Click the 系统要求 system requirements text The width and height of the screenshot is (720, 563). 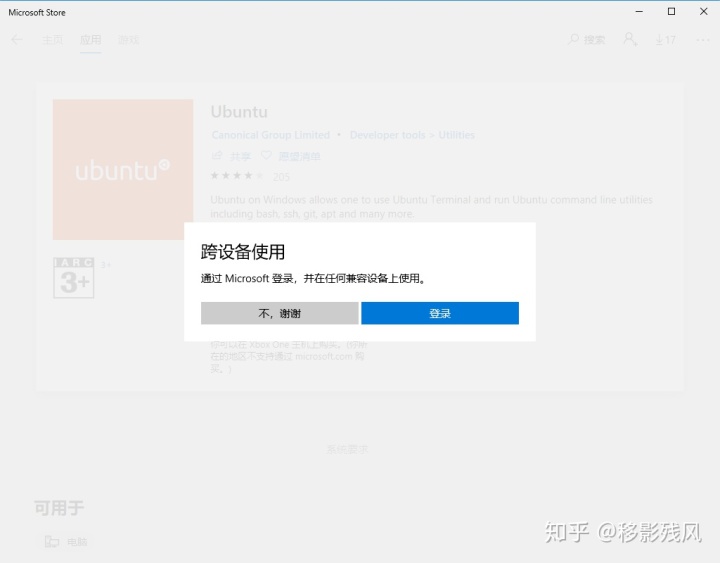pos(347,449)
